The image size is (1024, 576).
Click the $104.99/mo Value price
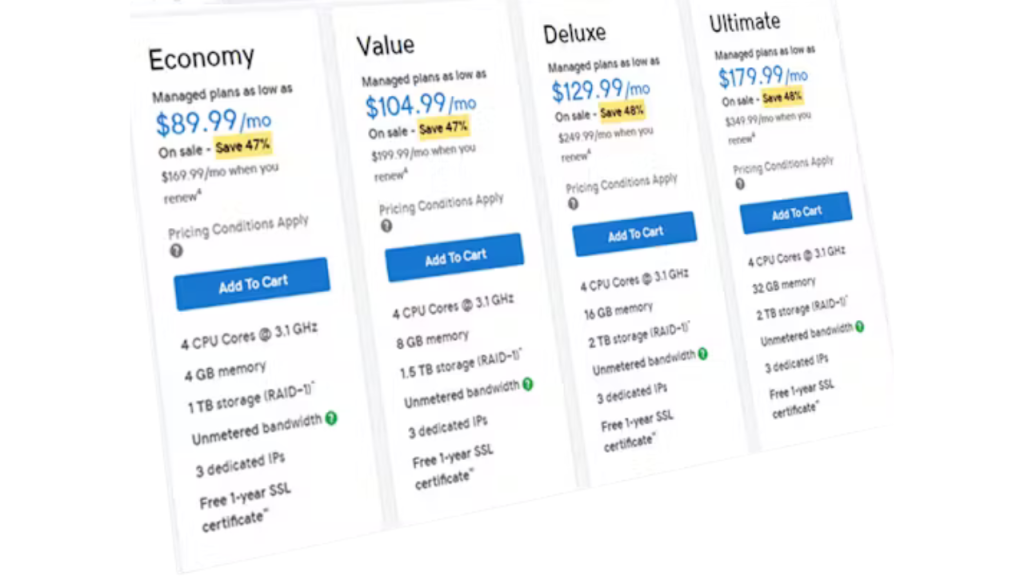point(420,104)
